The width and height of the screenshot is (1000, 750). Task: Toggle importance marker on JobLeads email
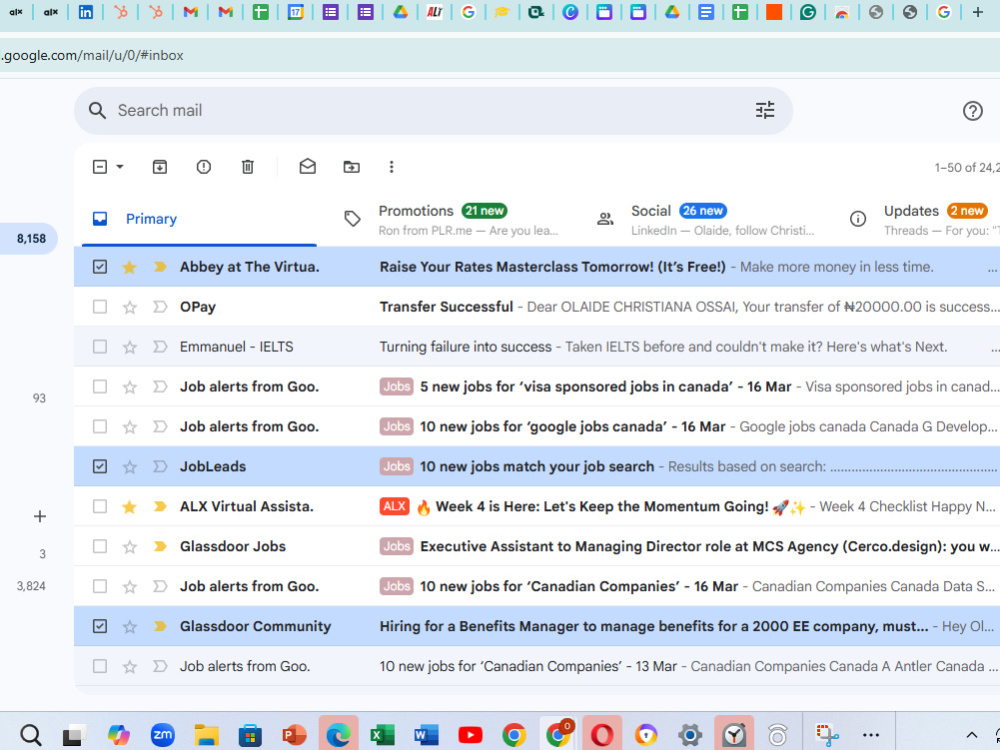160,467
